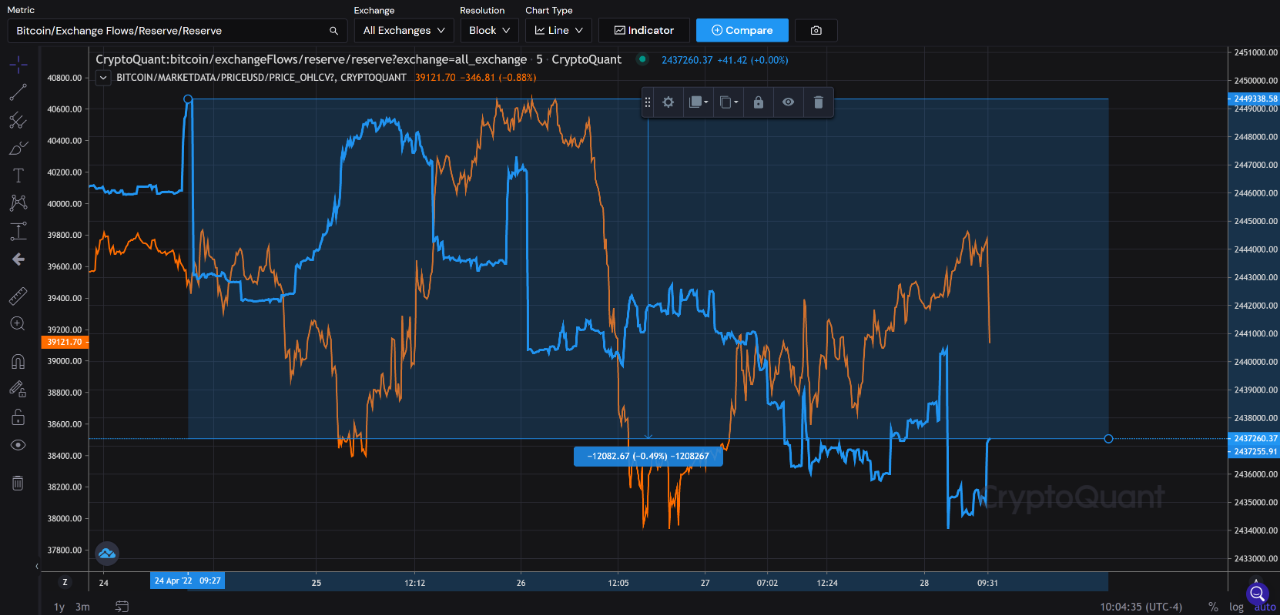Toggle percentage scale mode
This screenshot has height=615, width=1280.
(x=1213, y=606)
